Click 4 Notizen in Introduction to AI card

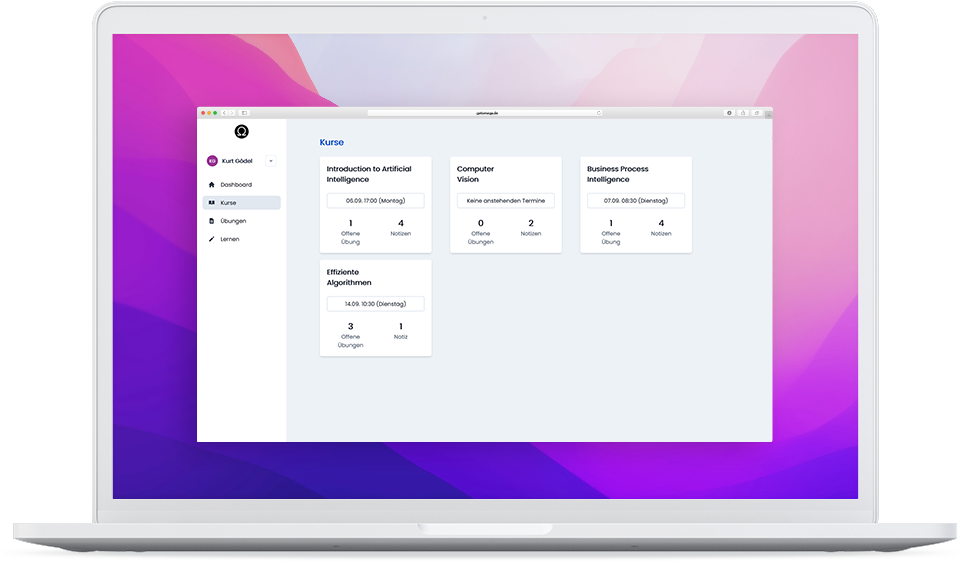click(401, 228)
